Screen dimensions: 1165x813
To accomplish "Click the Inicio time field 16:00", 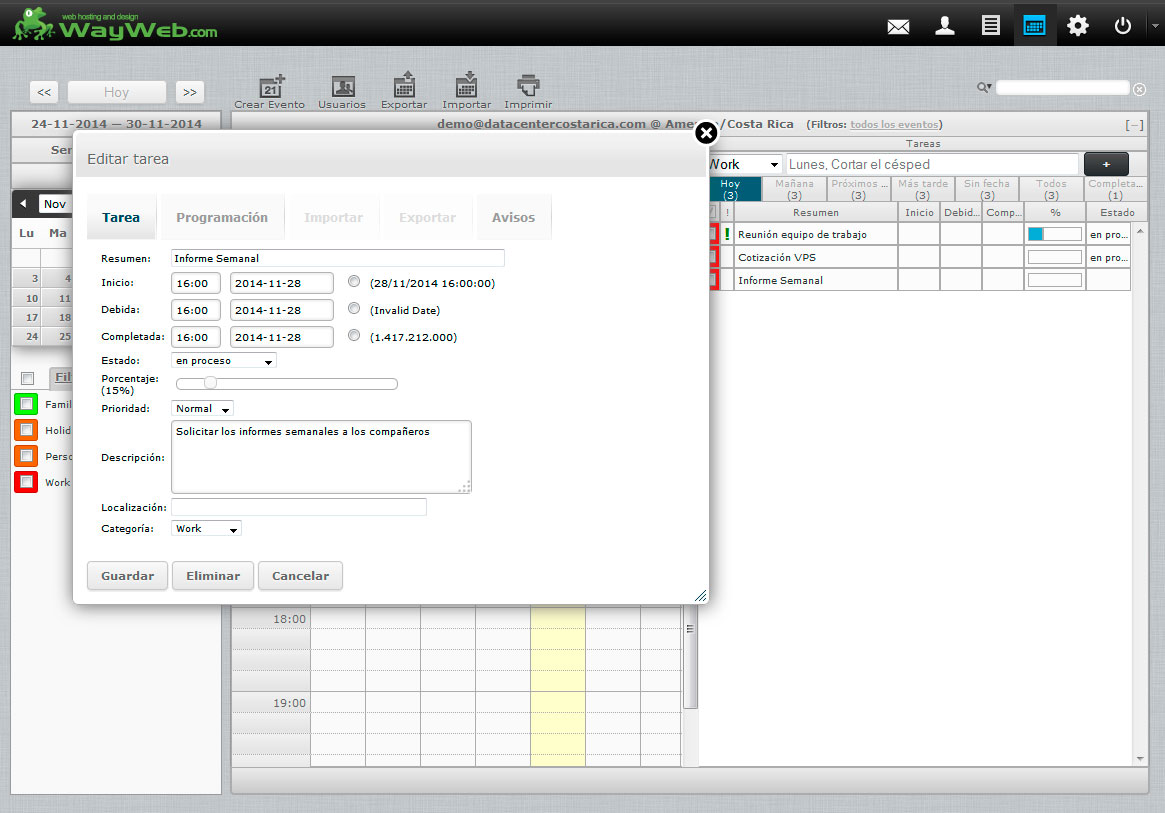I will (195, 283).
